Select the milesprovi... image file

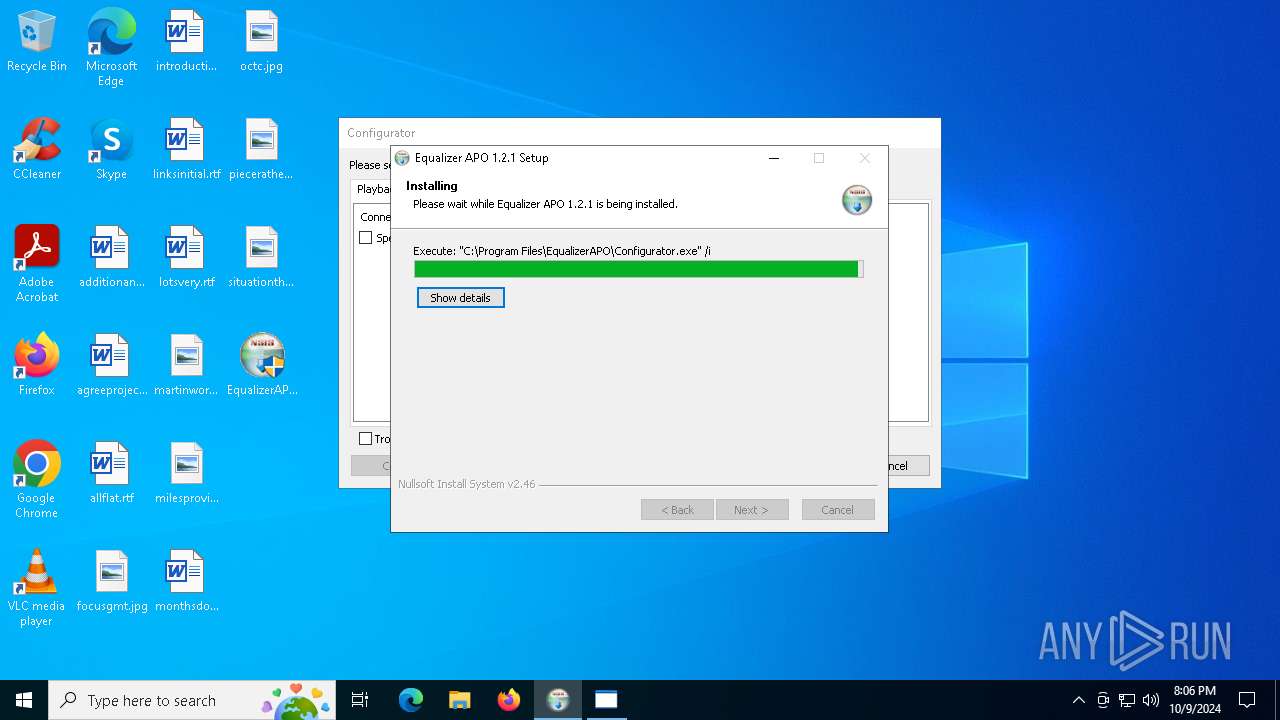click(186, 474)
